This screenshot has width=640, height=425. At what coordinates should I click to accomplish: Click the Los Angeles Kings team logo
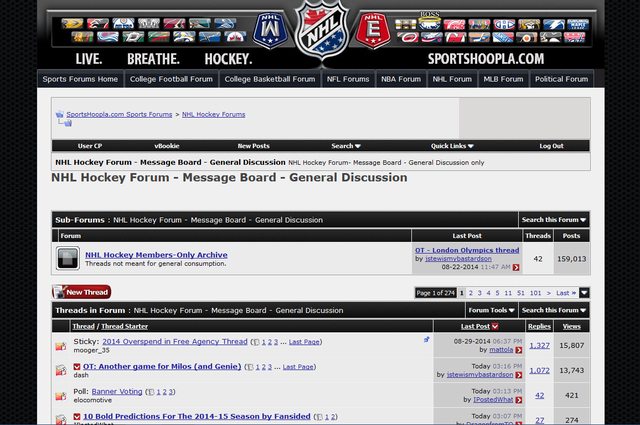(149, 23)
